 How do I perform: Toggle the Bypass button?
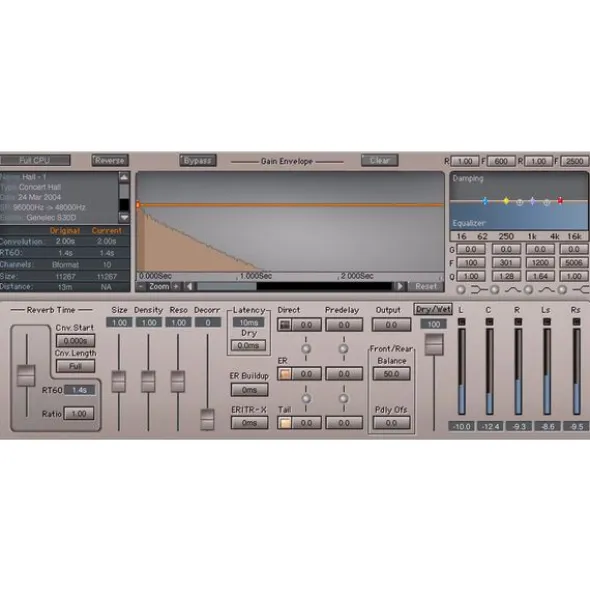(198, 161)
